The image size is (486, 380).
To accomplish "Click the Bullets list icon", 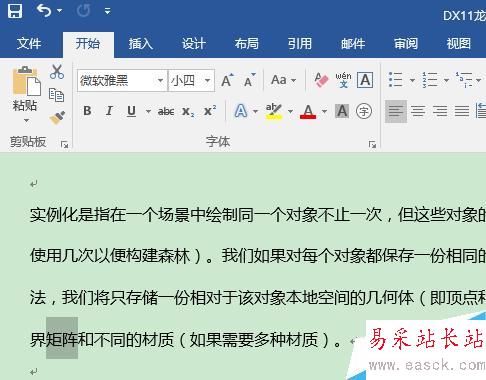I will click(x=396, y=80).
